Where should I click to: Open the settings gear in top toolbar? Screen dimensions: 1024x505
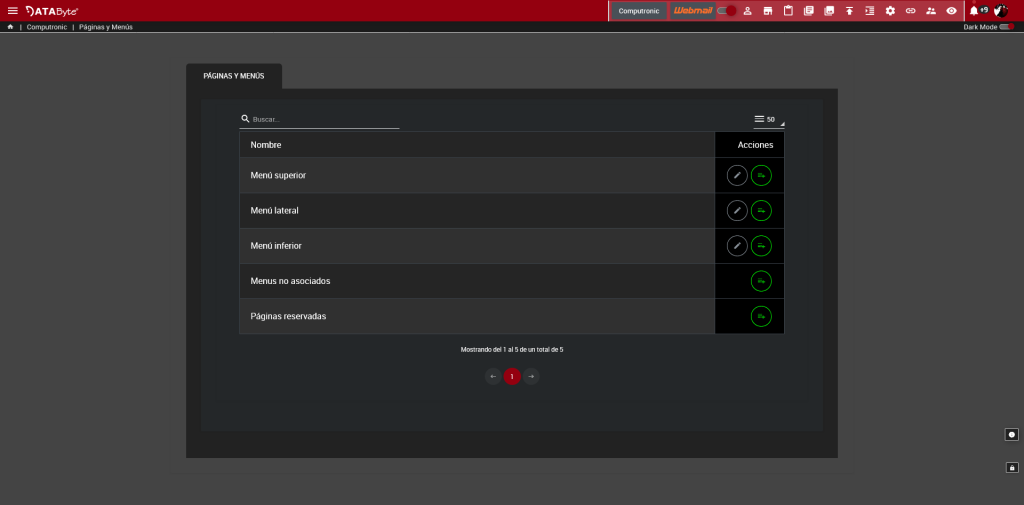(x=890, y=11)
